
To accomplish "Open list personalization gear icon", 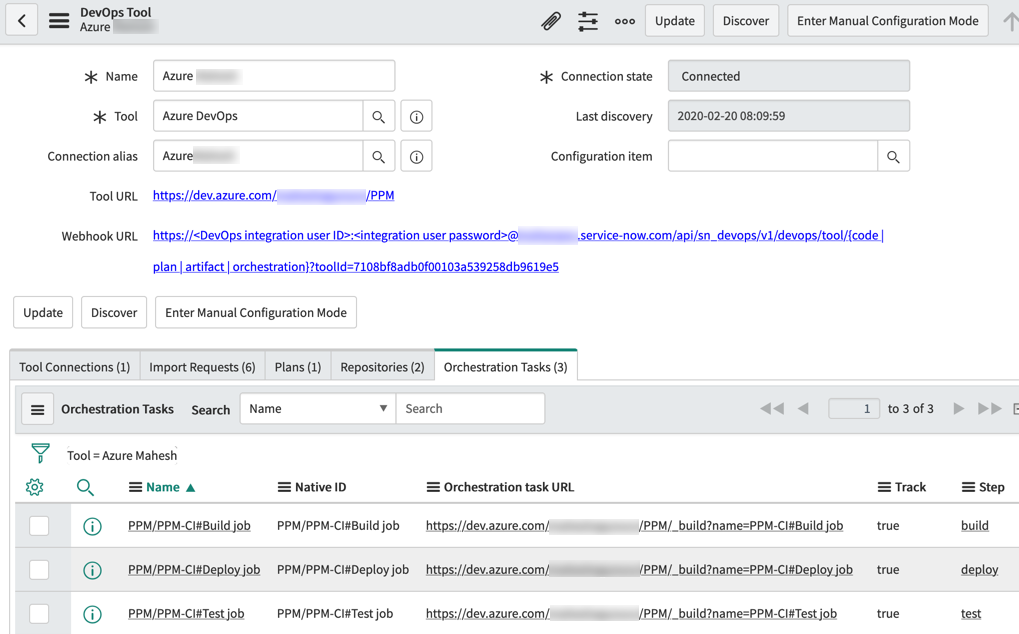I will click(34, 487).
